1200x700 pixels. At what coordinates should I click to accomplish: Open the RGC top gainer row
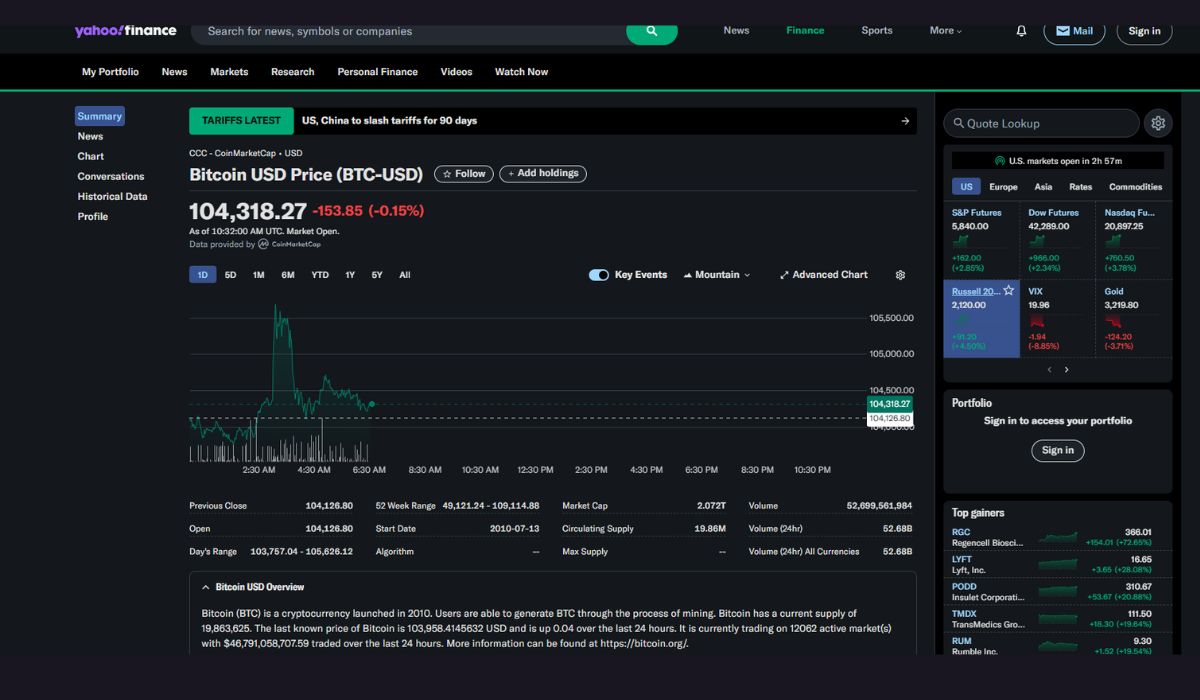1051,537
